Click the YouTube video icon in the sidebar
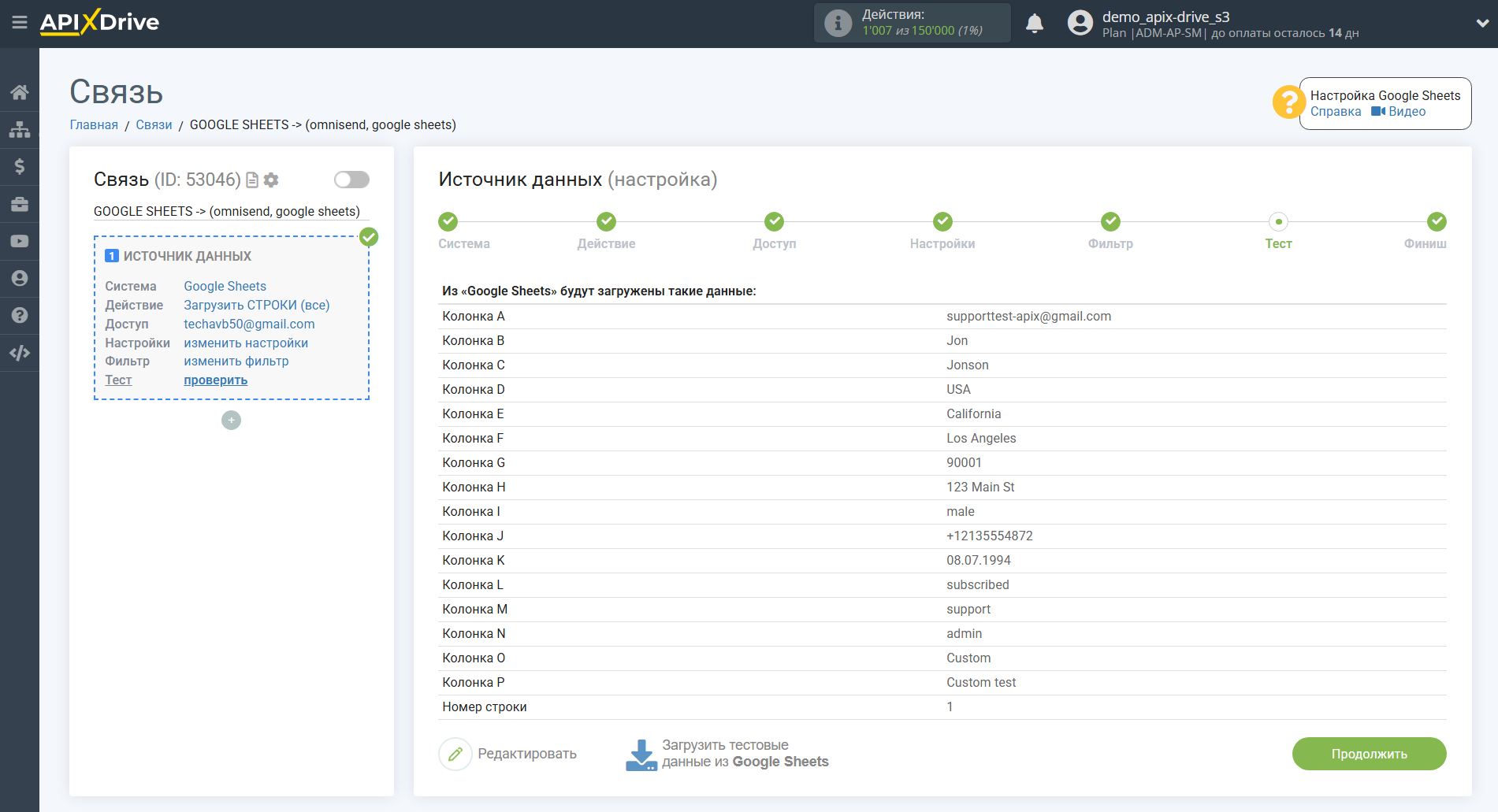This screenshot has height=812, width=1498. [x=20, y=241]
